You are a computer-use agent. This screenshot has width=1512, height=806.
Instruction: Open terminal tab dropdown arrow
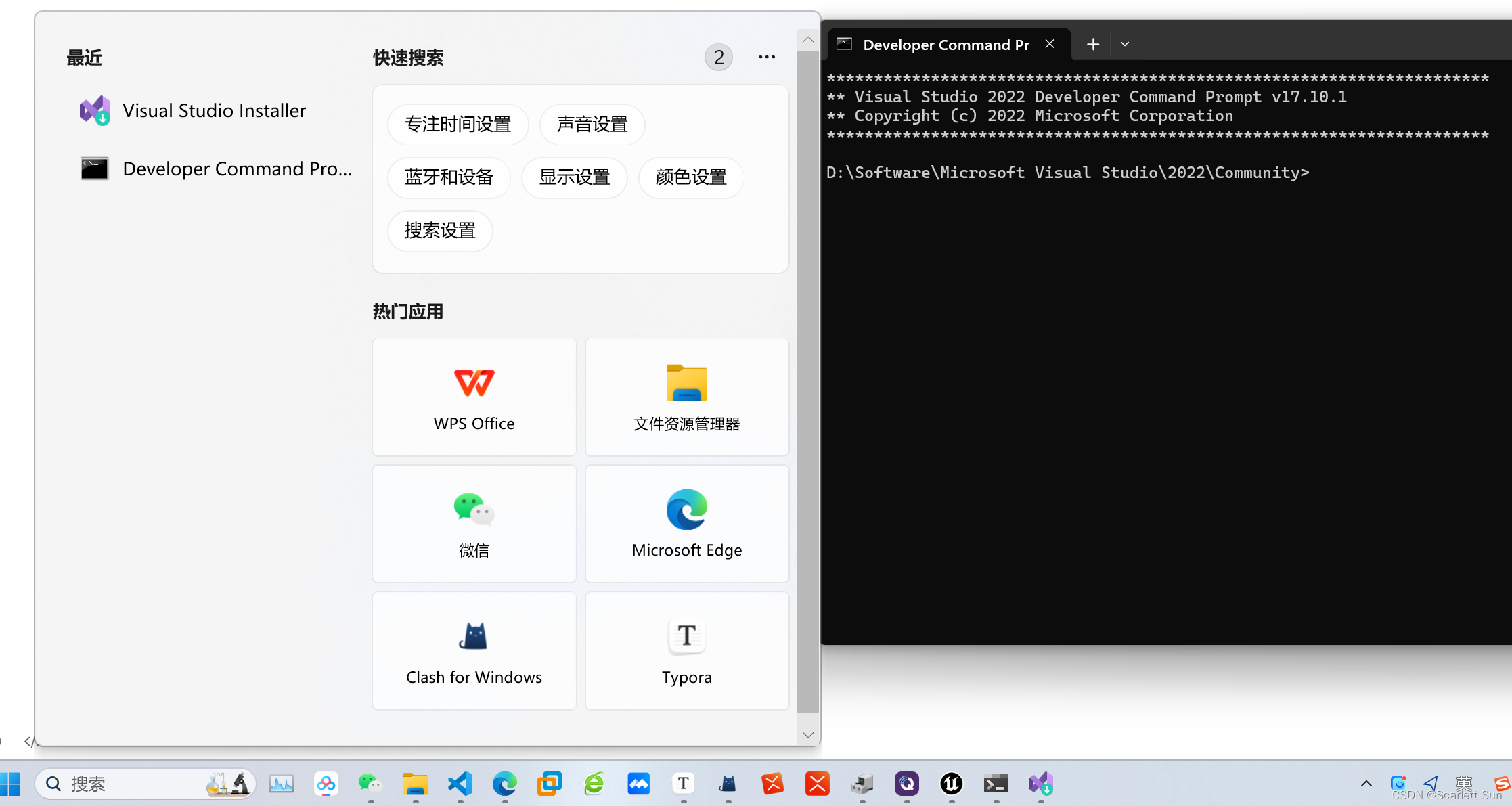coord(1124,44)
